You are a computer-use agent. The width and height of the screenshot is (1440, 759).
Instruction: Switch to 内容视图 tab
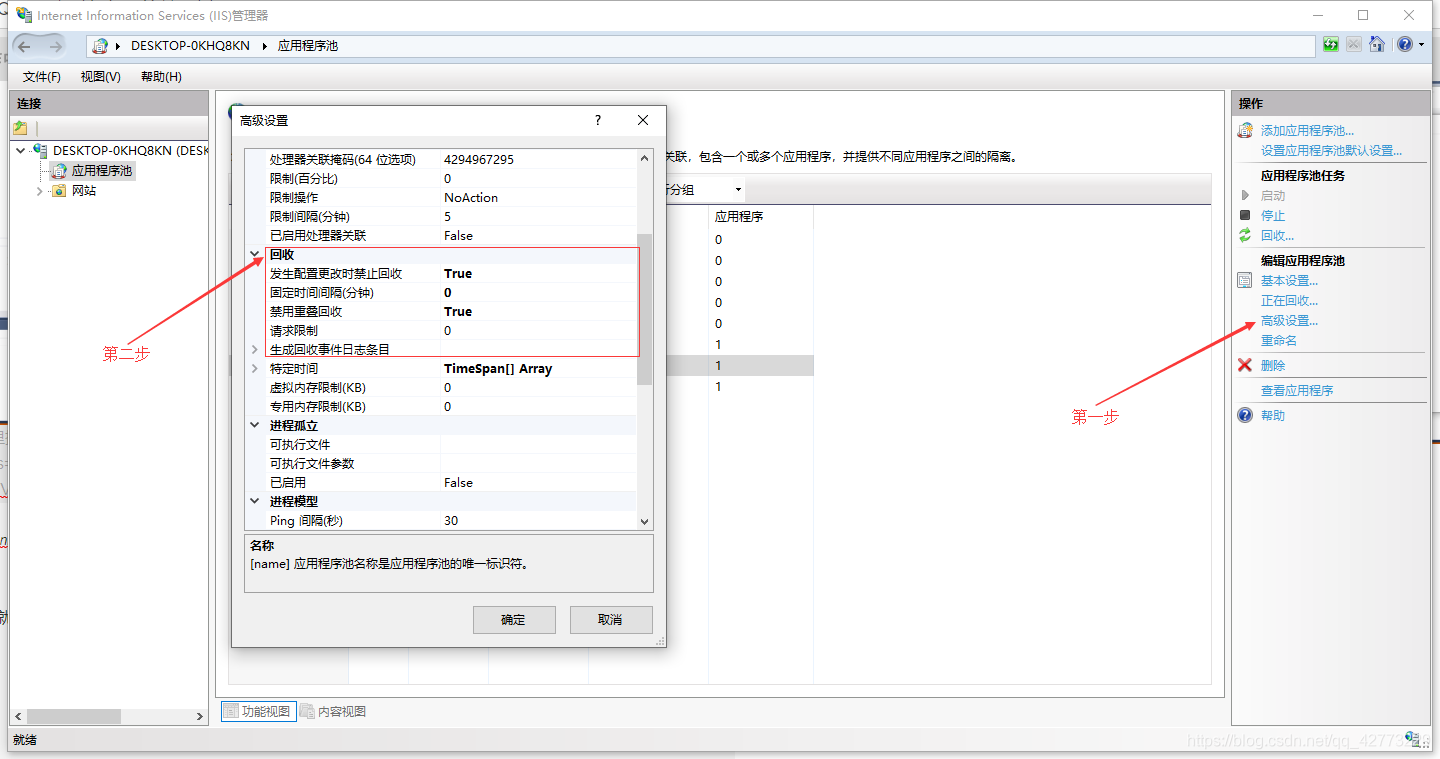coord(333,711)
